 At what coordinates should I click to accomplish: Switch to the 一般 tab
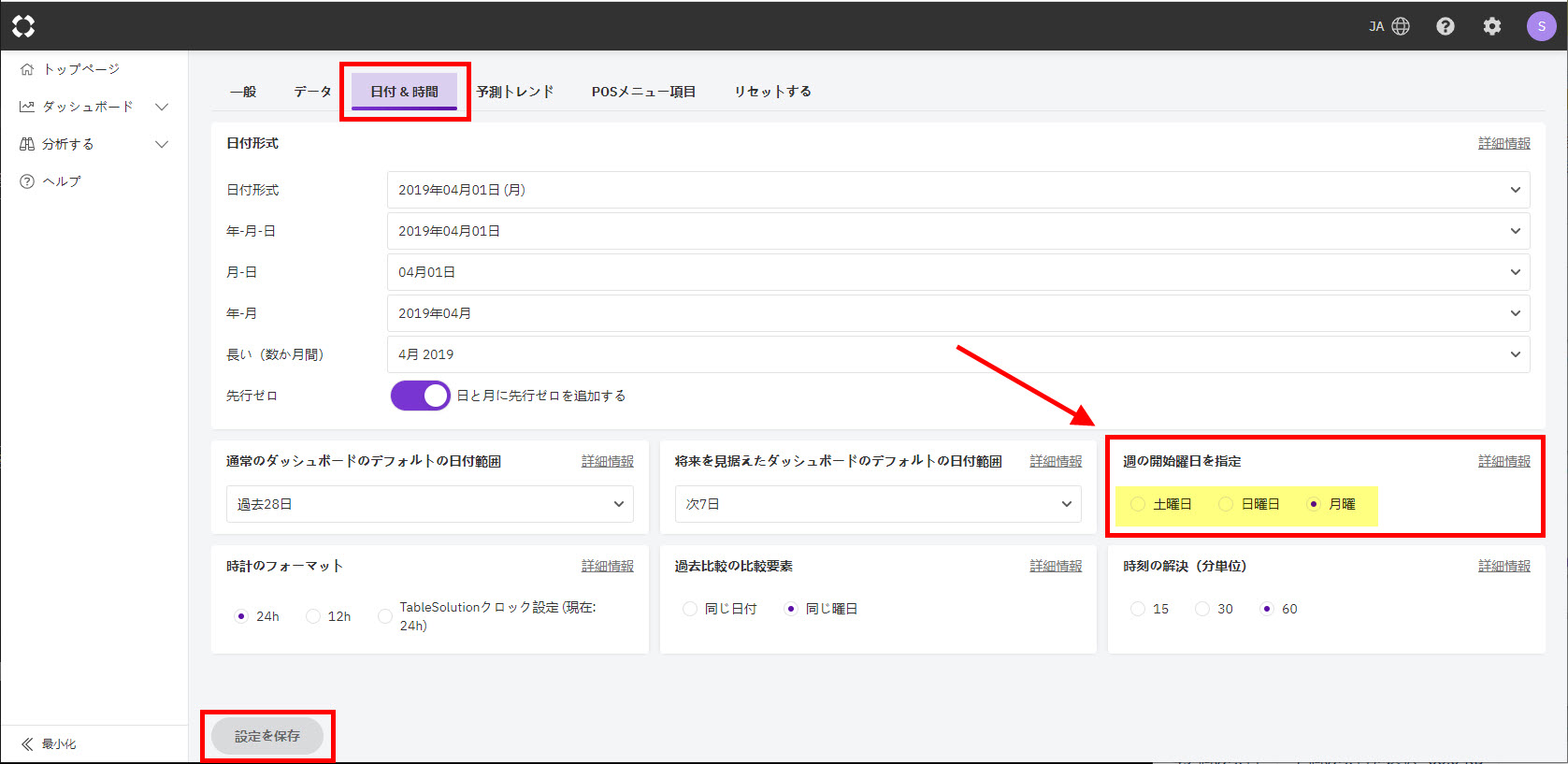243,92
